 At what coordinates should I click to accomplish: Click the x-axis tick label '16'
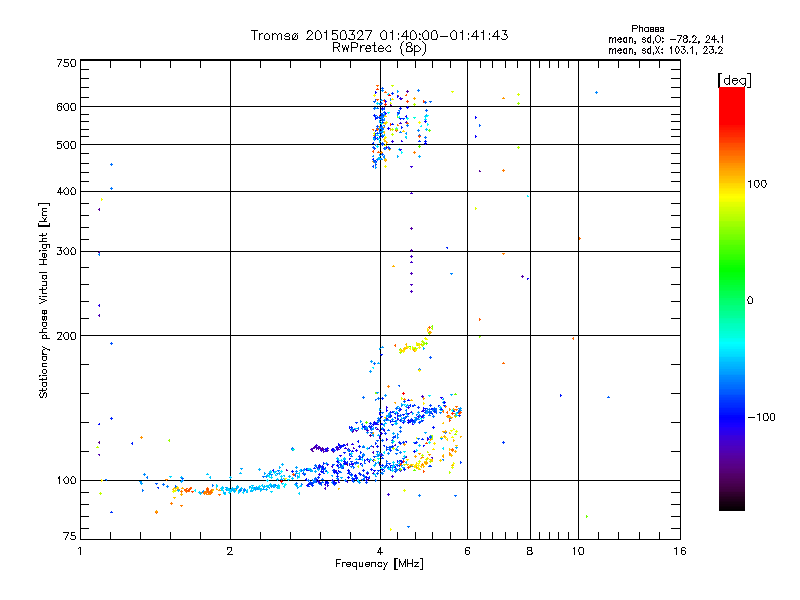point(680,551)
